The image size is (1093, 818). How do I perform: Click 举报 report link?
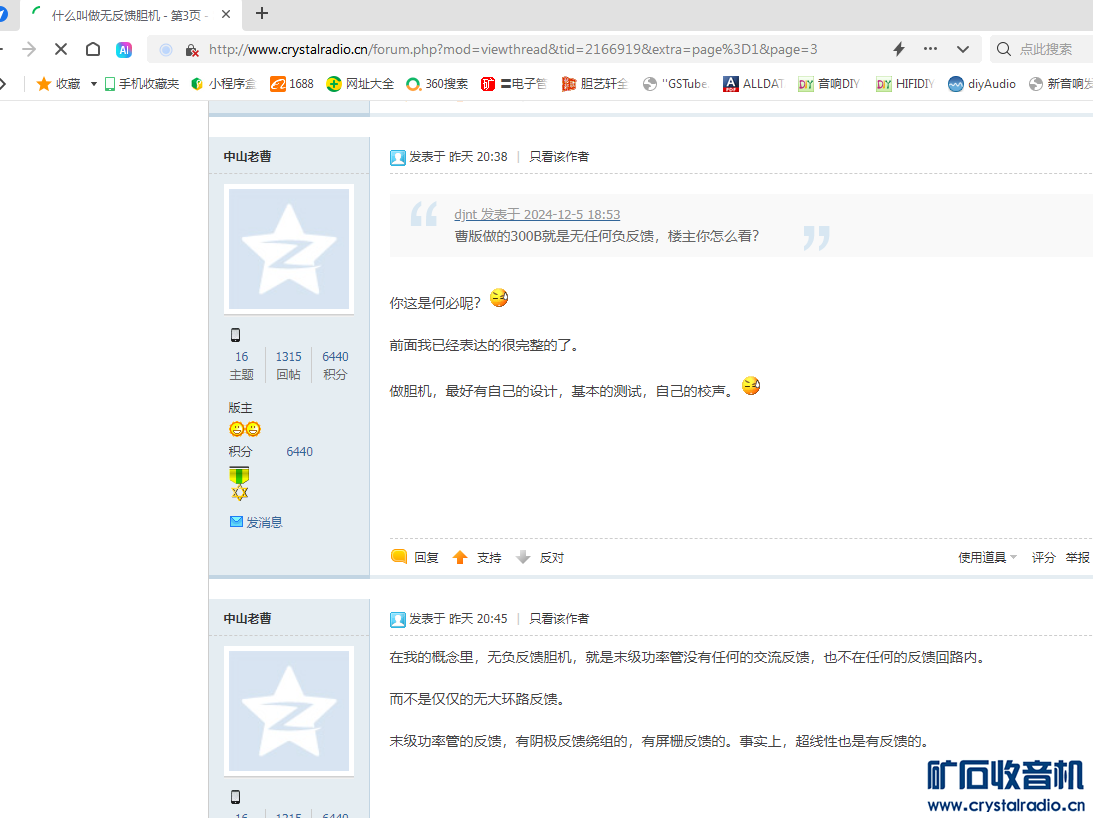1077,557
